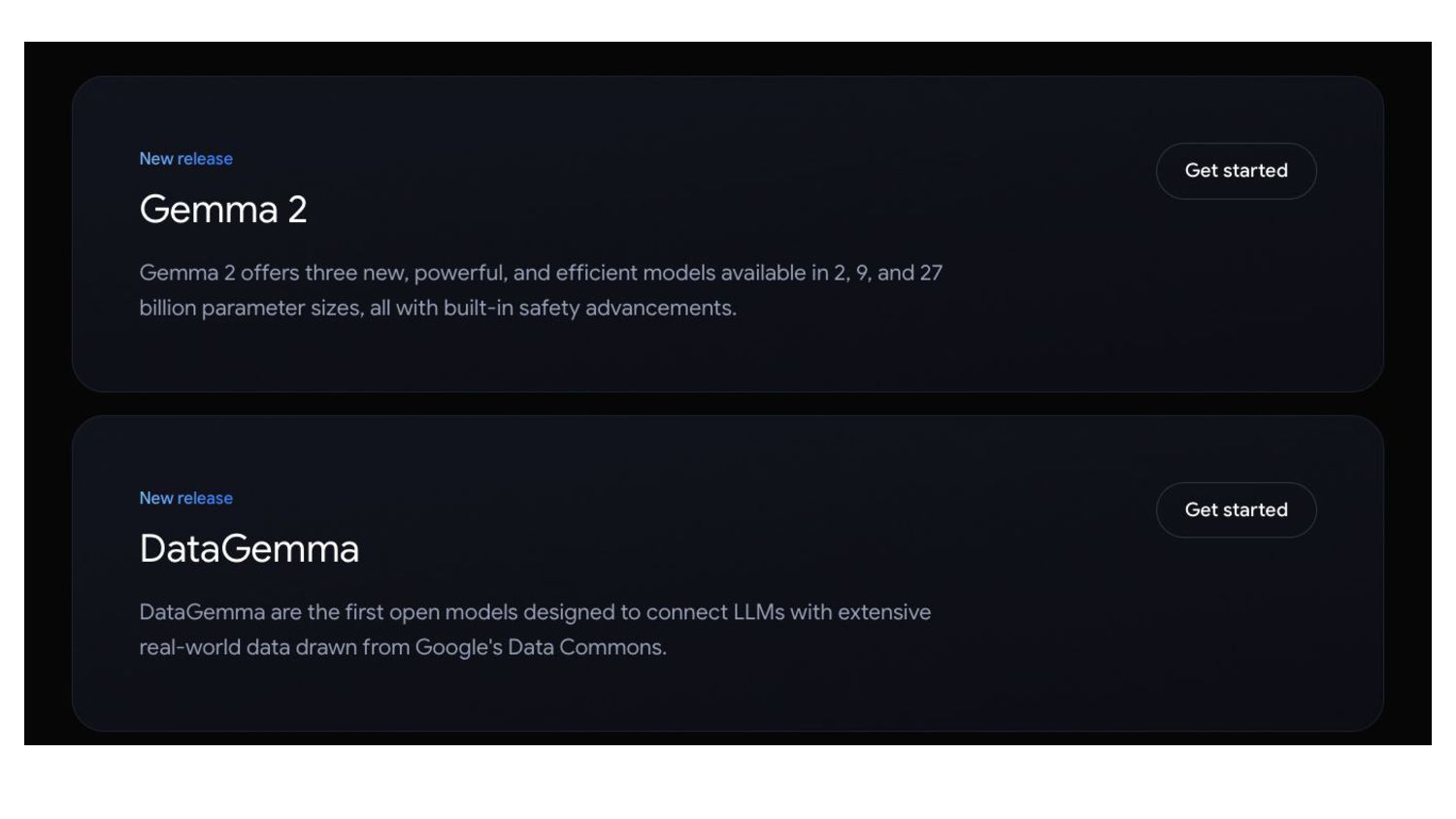Click empty area beneath DataGemma's Get started button

1236,631
